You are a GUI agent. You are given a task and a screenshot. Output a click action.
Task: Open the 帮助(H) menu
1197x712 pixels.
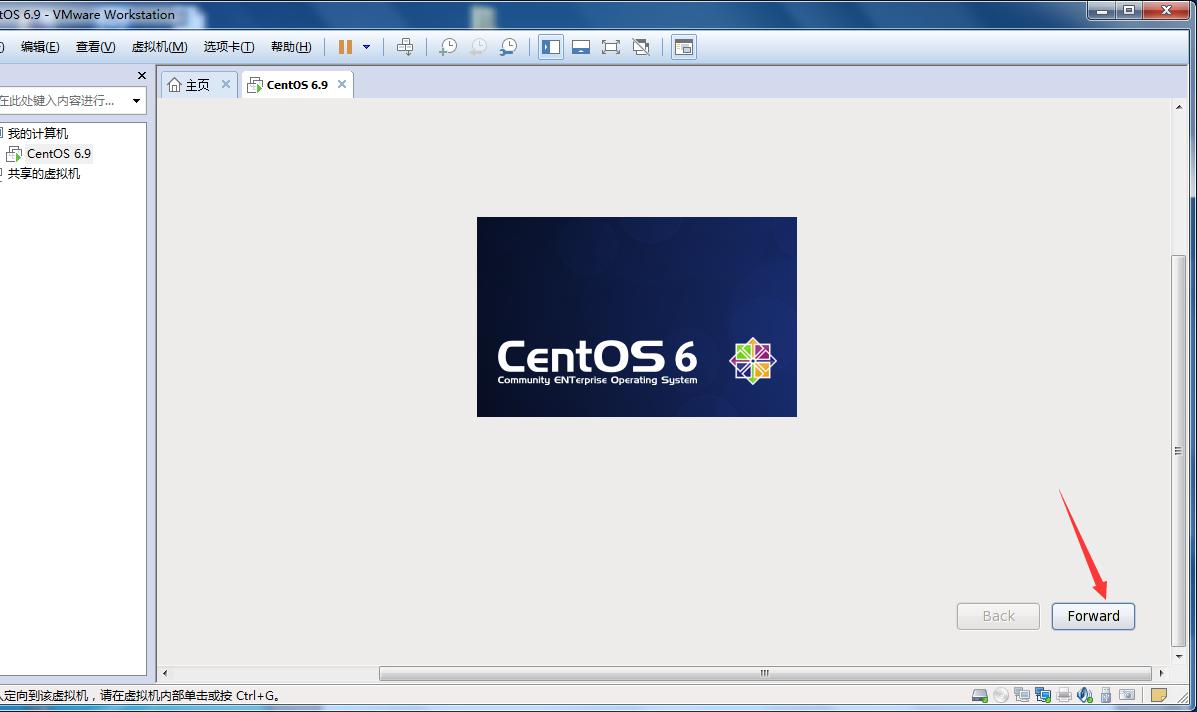pos(291,47)
